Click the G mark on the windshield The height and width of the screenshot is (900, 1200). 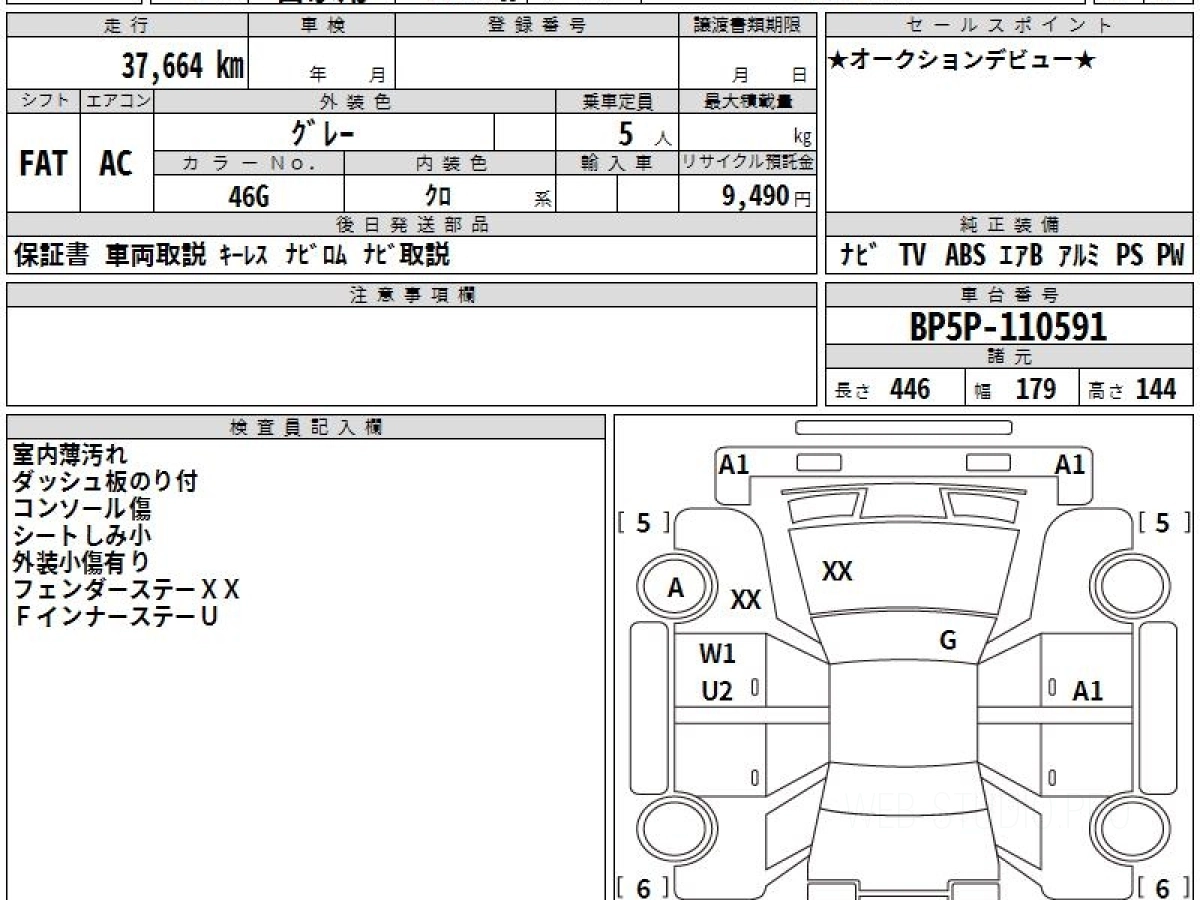[x=948, y=641]
